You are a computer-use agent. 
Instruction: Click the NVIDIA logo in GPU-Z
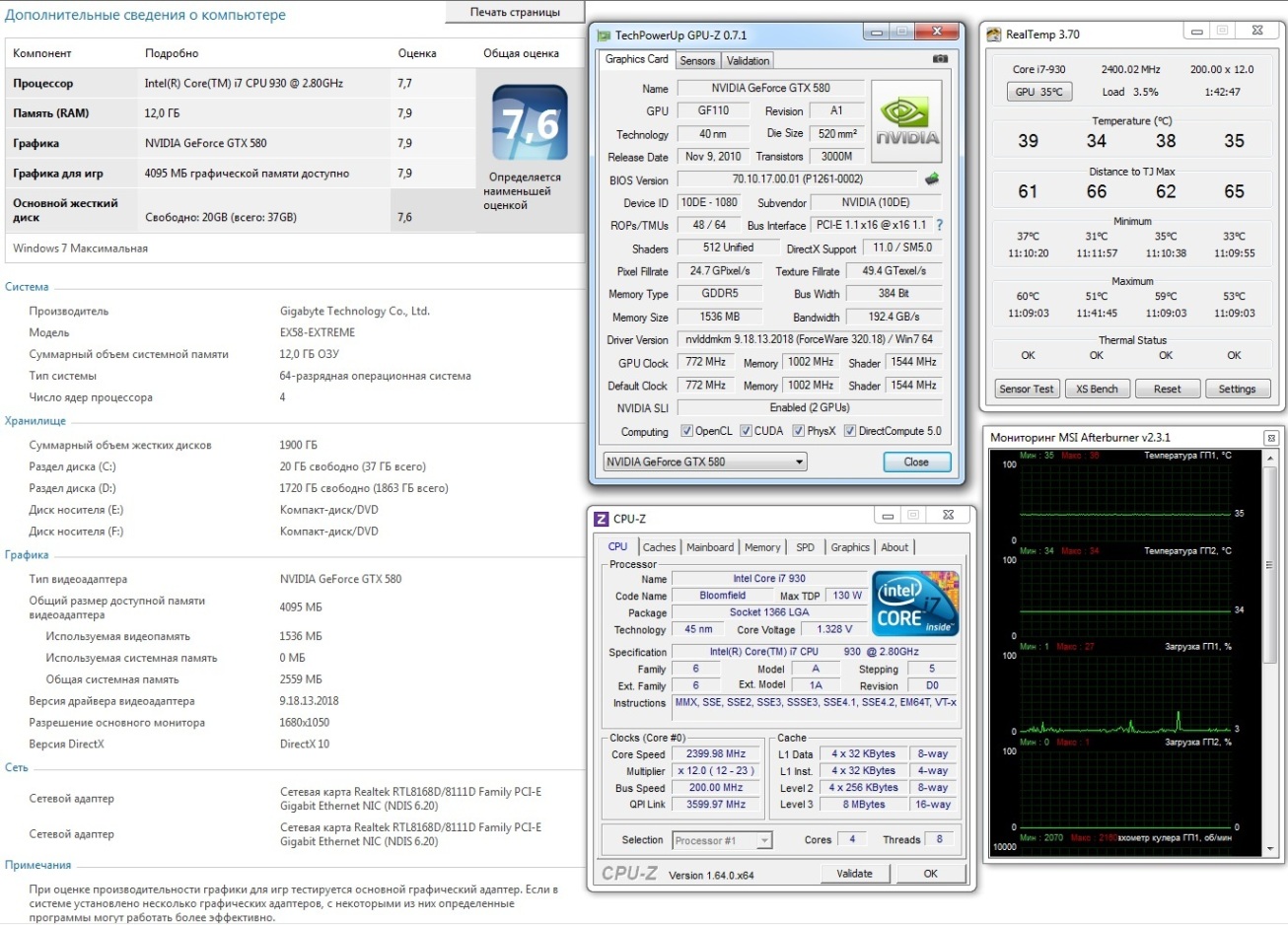point(906,121)
